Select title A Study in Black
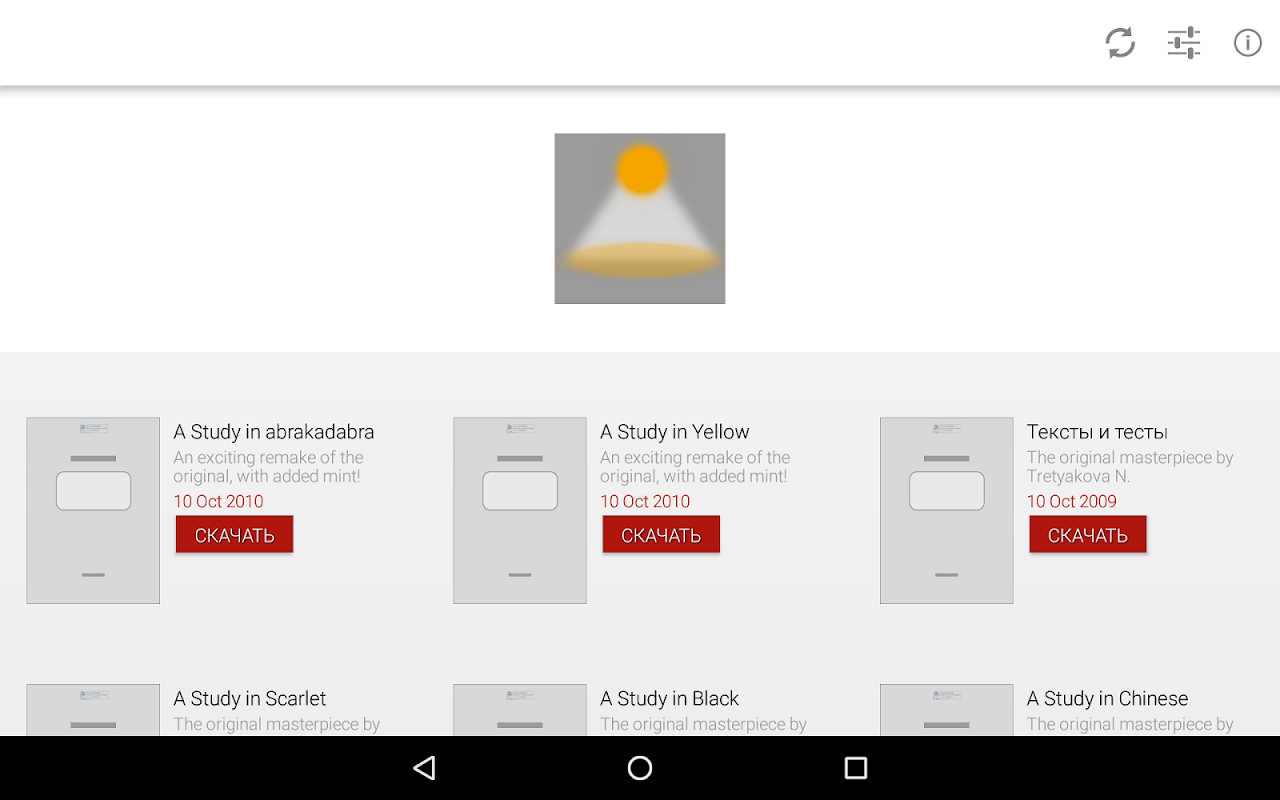This screenshot has height=800, width=1280. point(670,698)
